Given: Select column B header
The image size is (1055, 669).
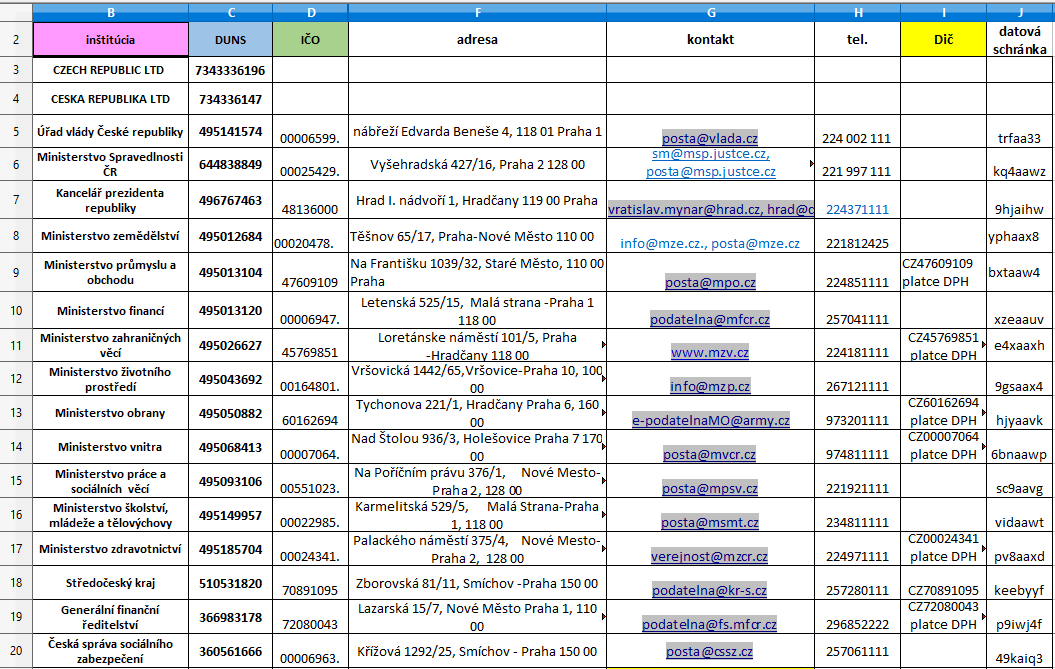Looking at the screenshot, I should pos(110,13).
